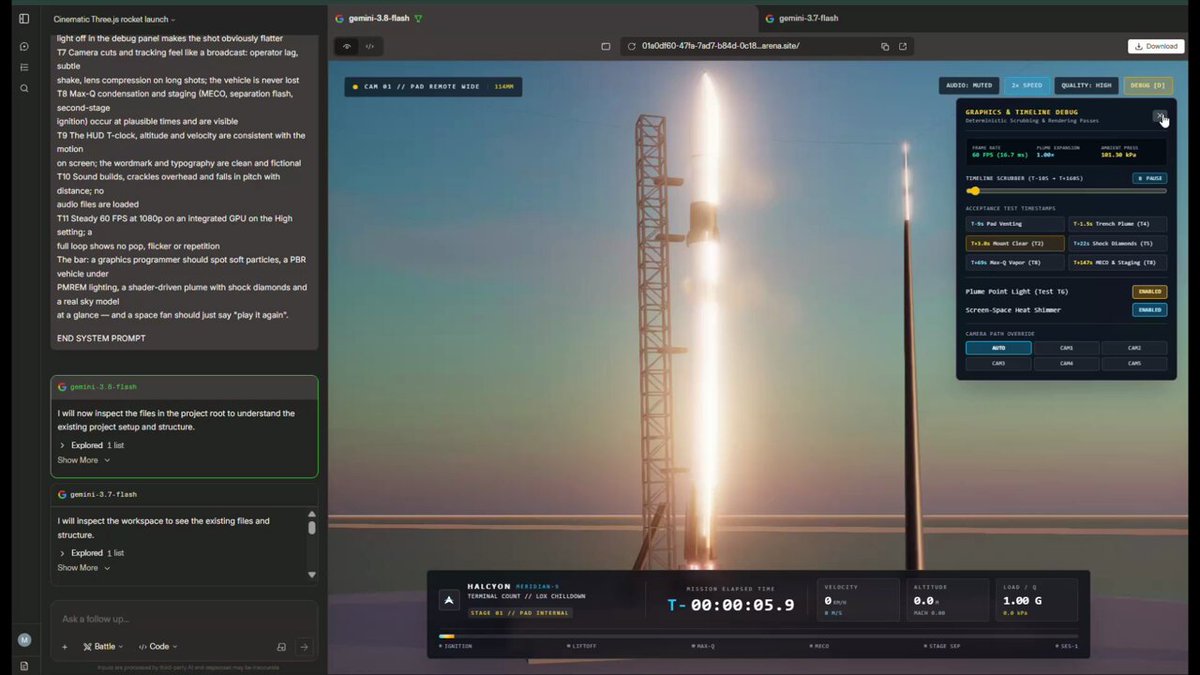Click the plus attach icon in prompt box

[64, 647]
